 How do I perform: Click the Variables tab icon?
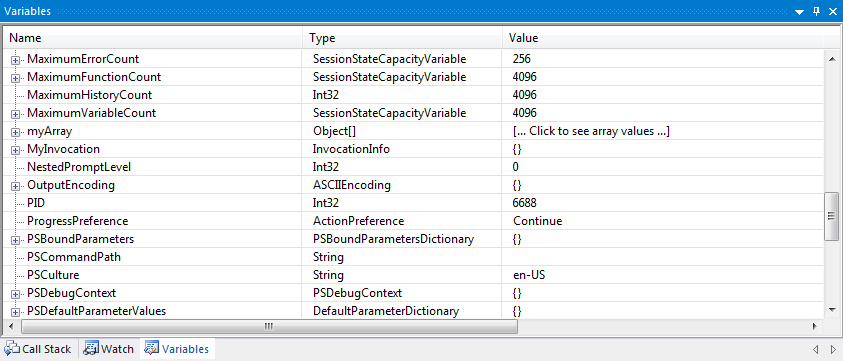pyautogui.click(x=152, y=349)
